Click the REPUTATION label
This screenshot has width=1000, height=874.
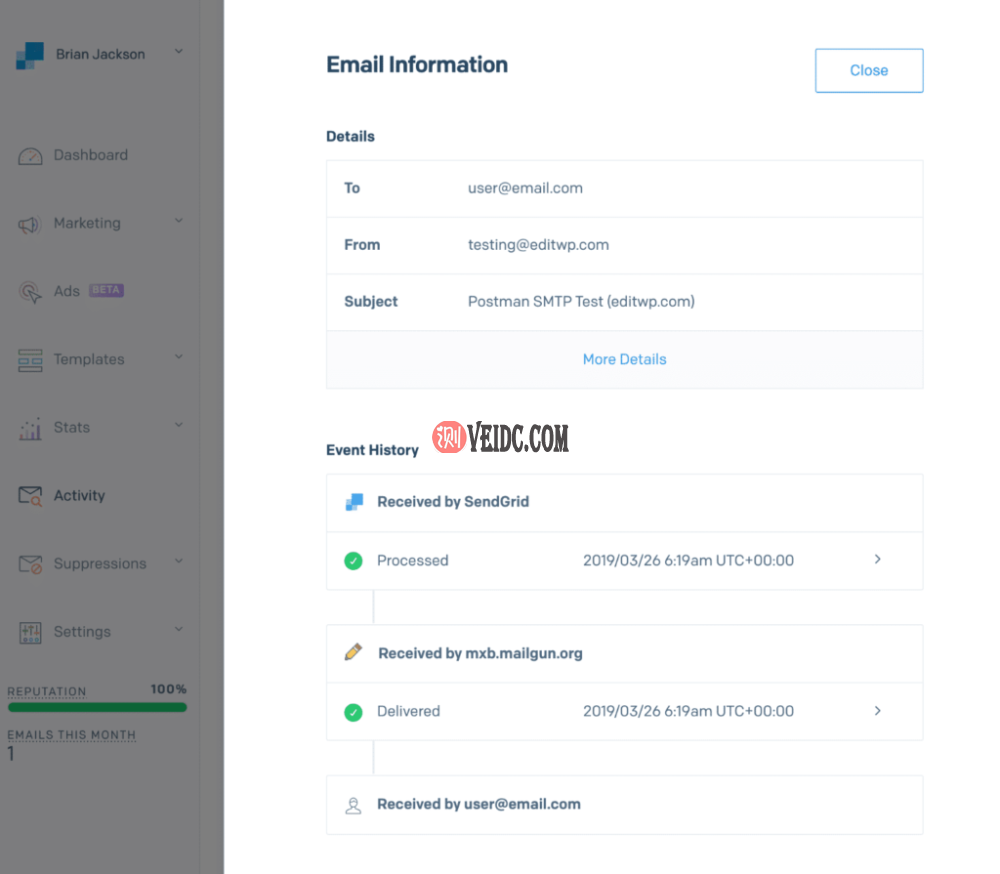(x=47, y=692)
